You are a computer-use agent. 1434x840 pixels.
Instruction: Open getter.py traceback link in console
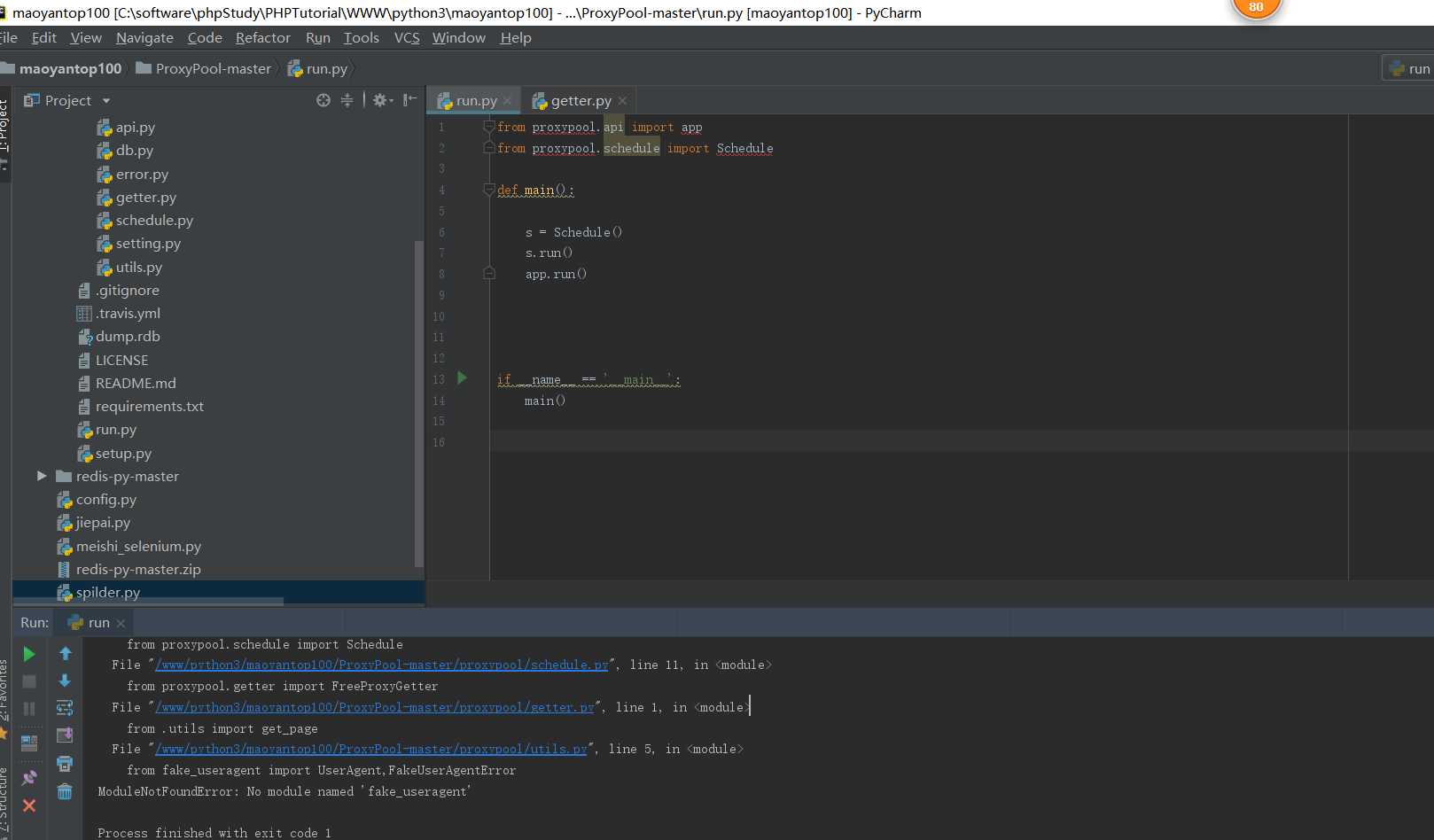tap(375, 707)
